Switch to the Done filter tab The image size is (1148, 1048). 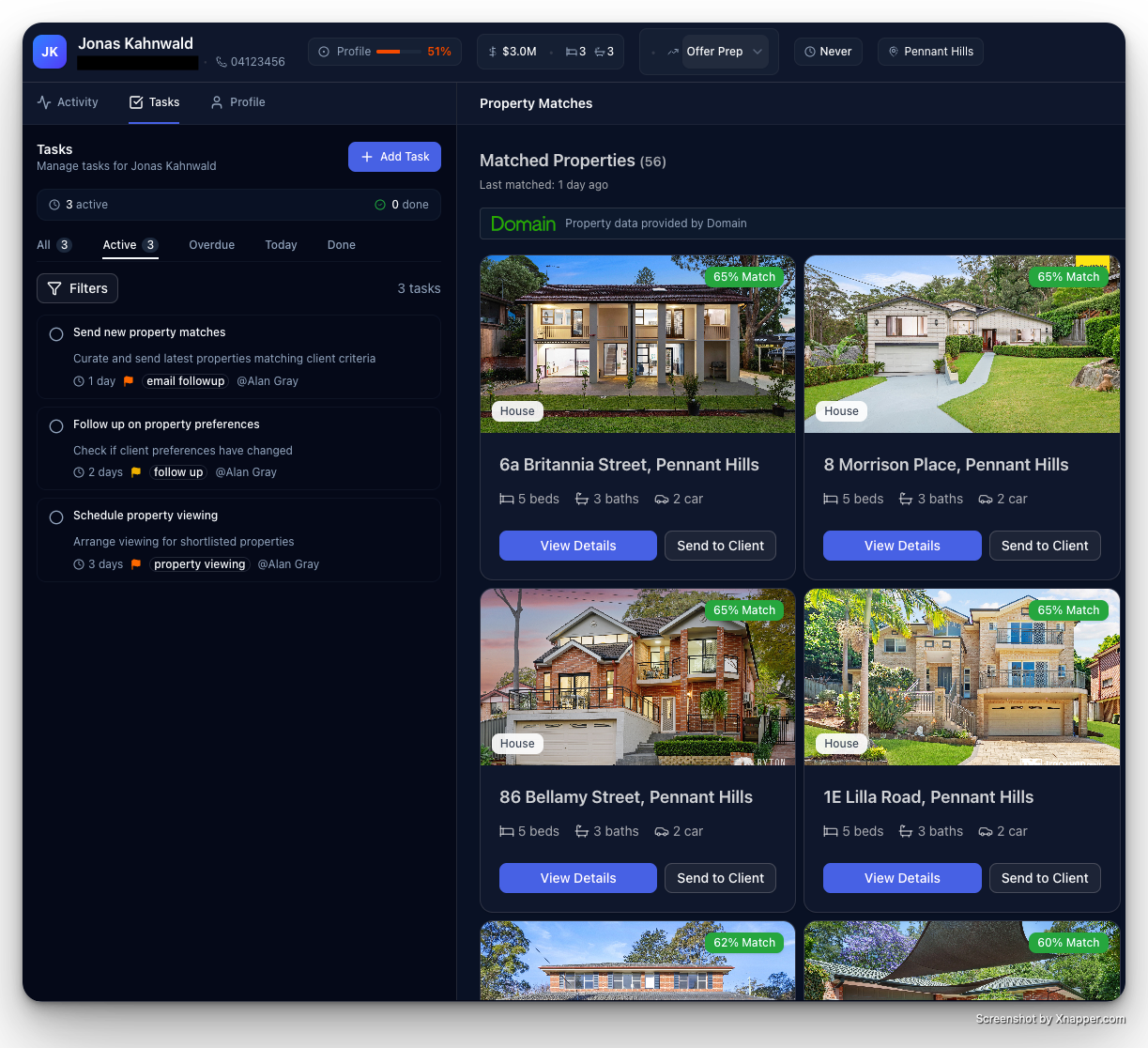click(x=341, y=245)
